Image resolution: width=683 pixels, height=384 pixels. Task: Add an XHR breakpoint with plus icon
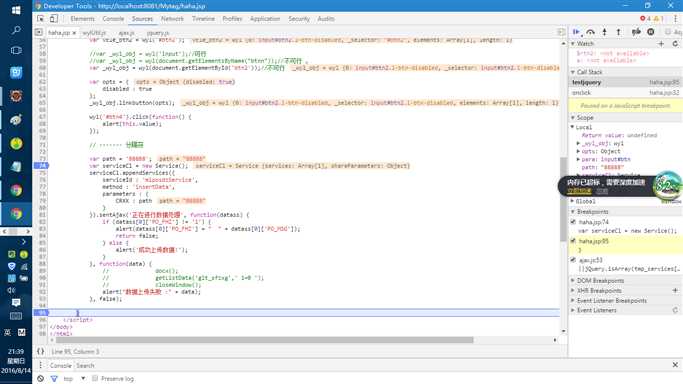coord(675,290)
